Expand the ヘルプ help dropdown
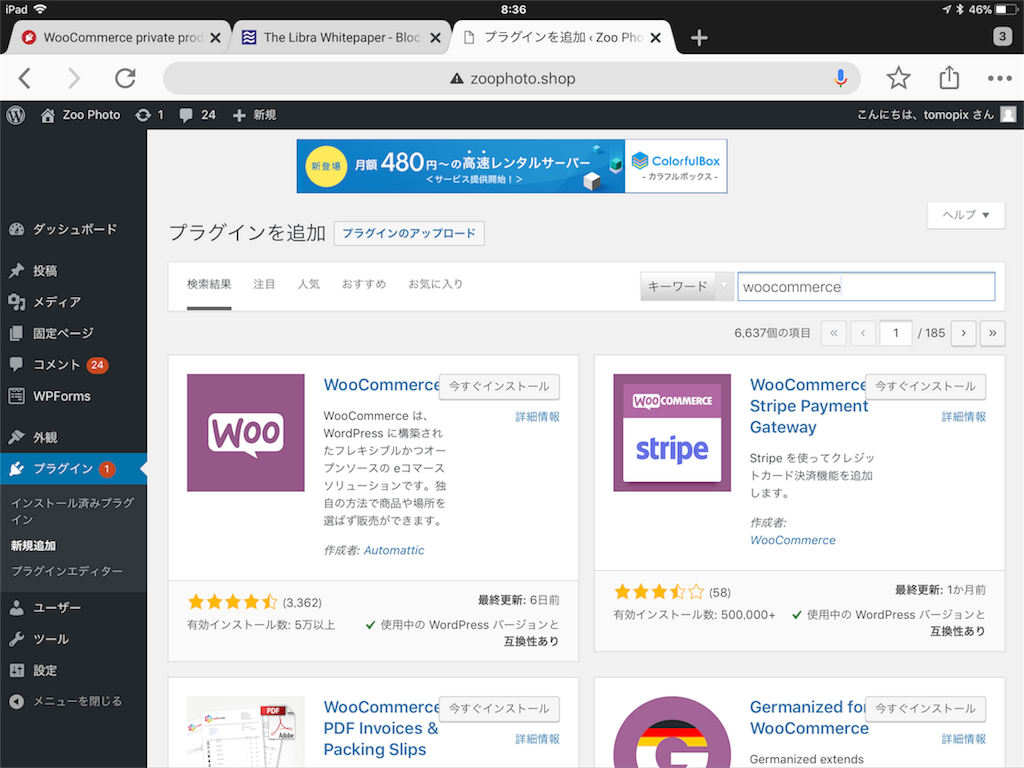 [966, 215]
